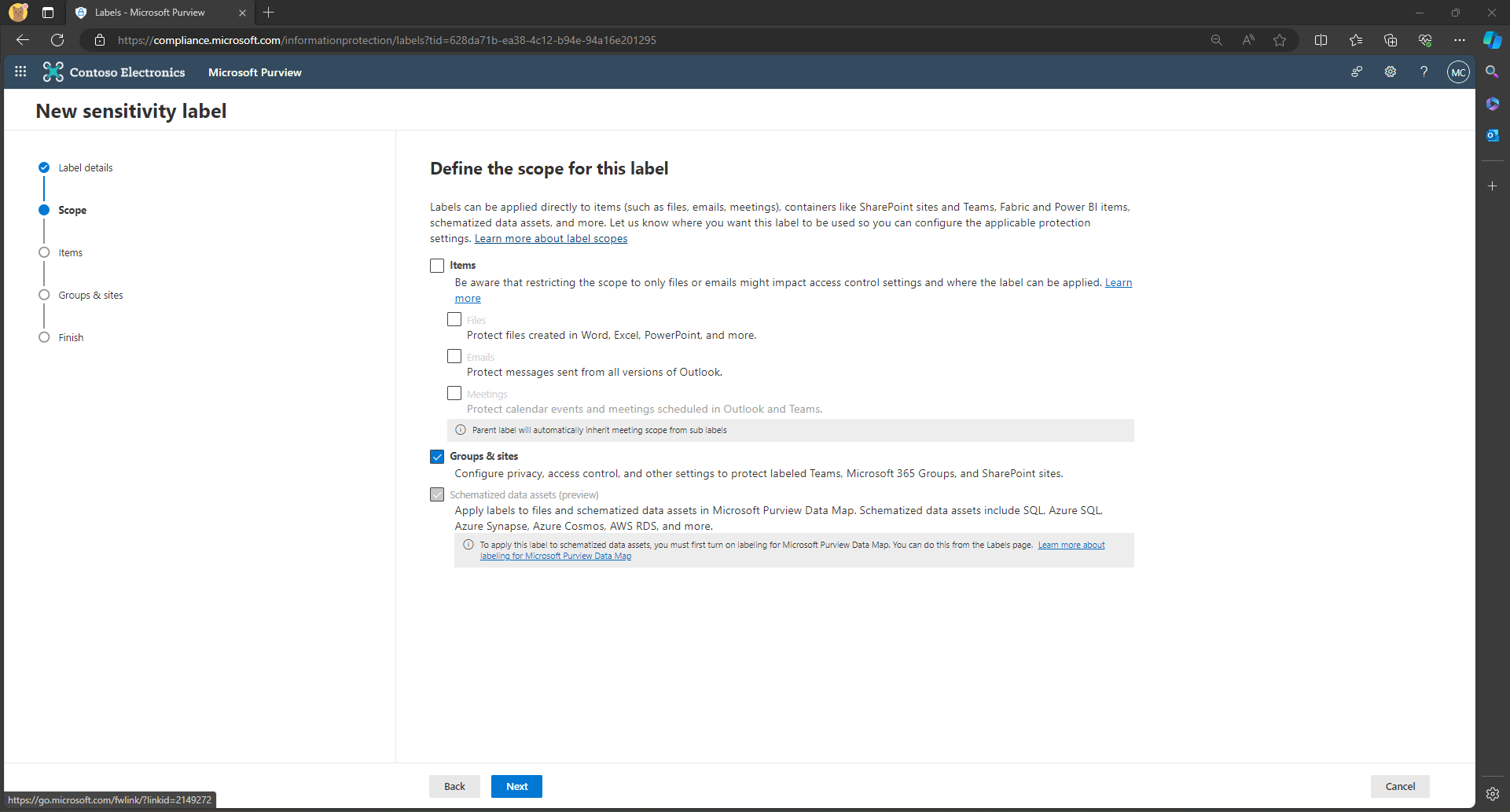Open browser Settings and more ellipsis
The width and height of the screenshot is (1510, 812).
click(1459, 40)
